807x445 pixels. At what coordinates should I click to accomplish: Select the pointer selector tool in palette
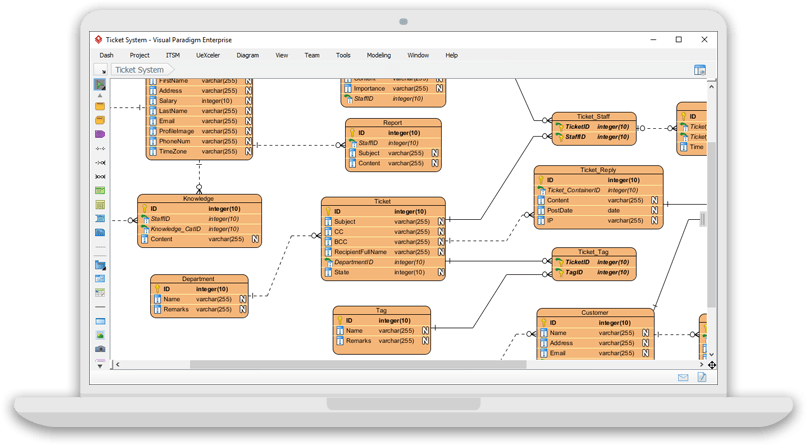(x=100, y=84)
